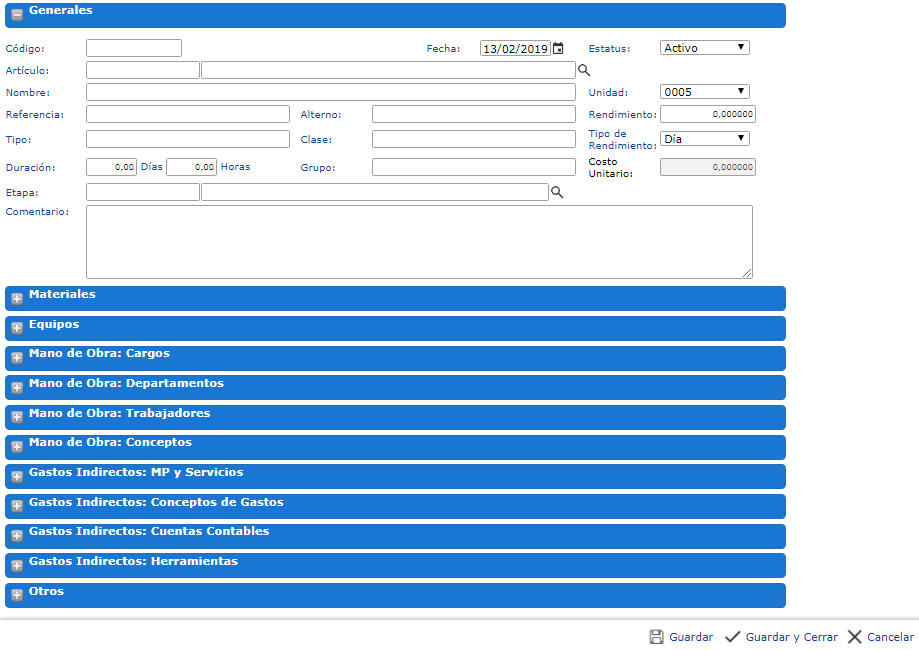Image resolution: width=919 pixels, height=651 pixels.
Task: Click the Guardar y Cerrar button
Action: [791, 637]
